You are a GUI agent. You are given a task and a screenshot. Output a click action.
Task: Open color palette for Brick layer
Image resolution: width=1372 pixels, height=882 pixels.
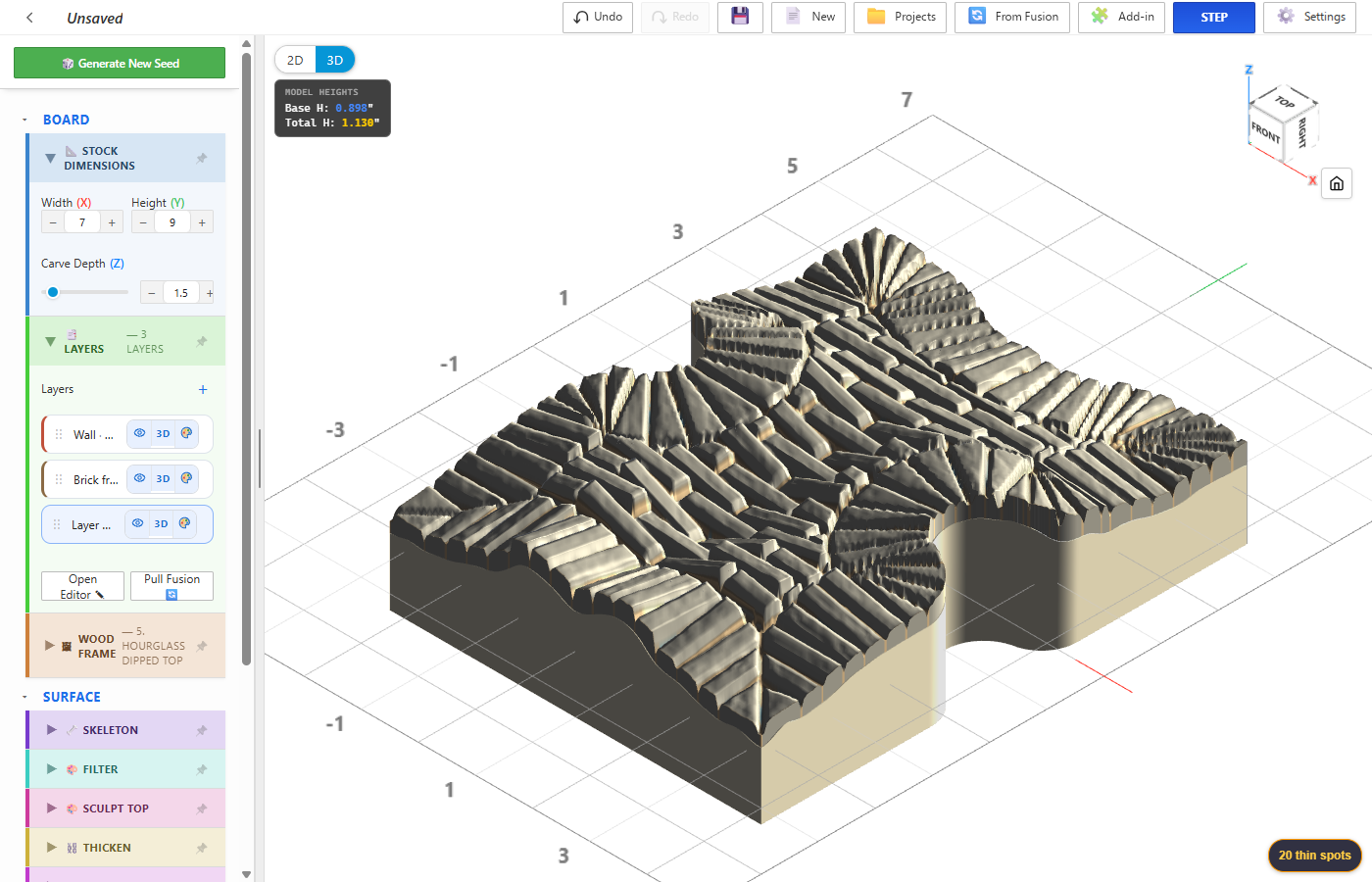[x=186, y=478]
